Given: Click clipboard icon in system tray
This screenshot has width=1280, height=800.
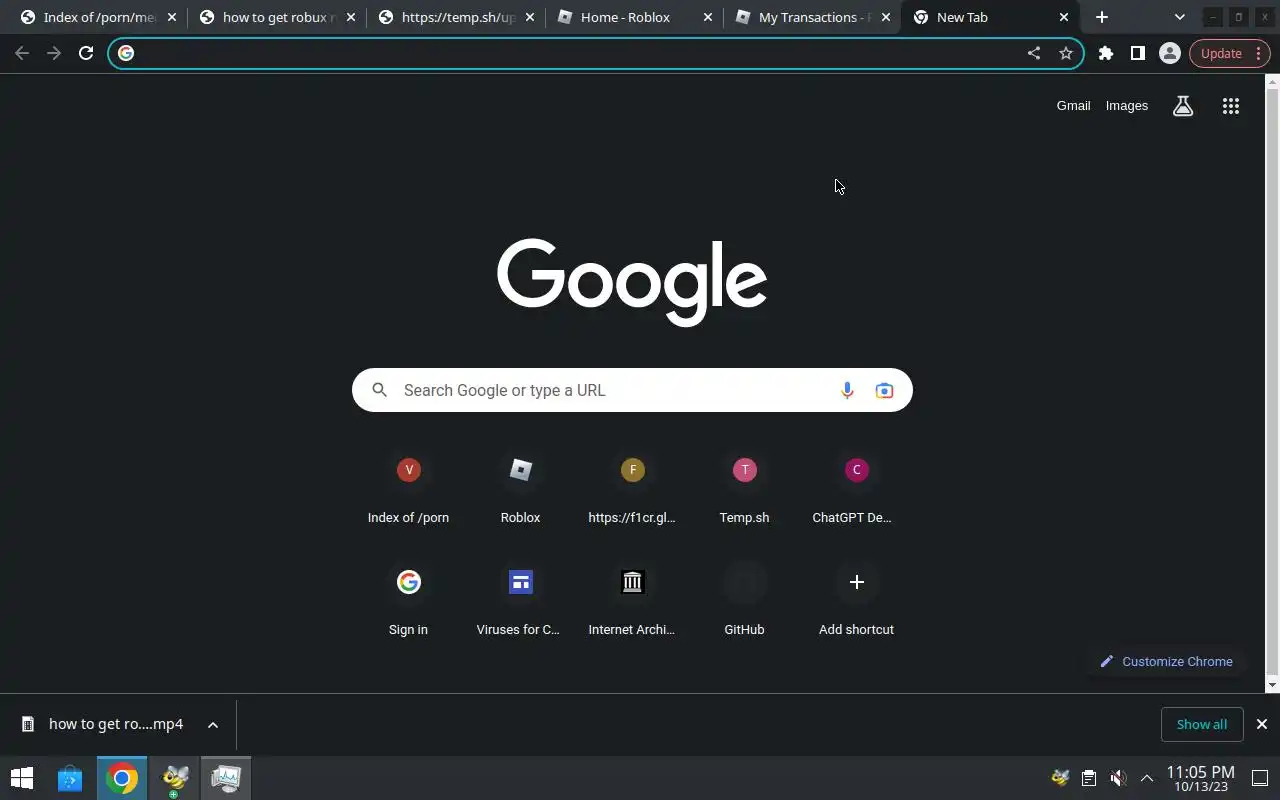Looking at the screenshot, I should pyautogui.click(x=1089, y=778).
